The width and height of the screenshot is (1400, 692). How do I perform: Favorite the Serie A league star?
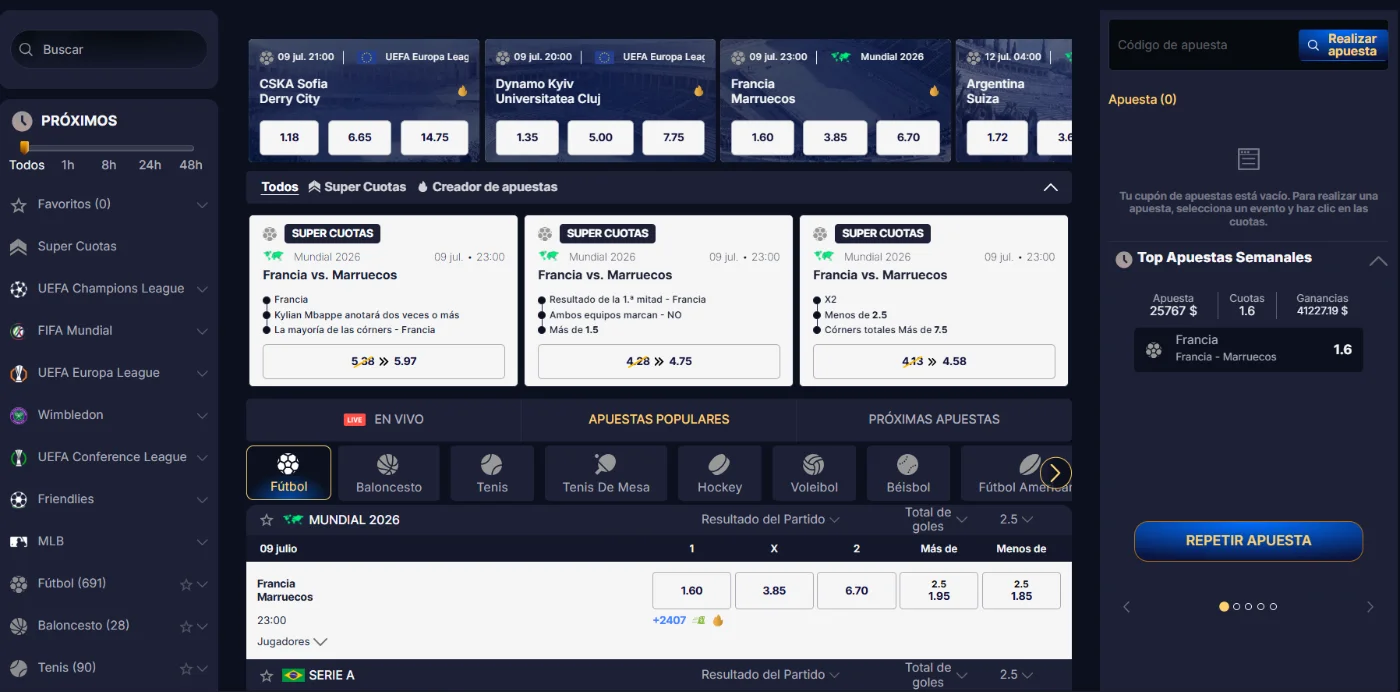coord(267,676)
